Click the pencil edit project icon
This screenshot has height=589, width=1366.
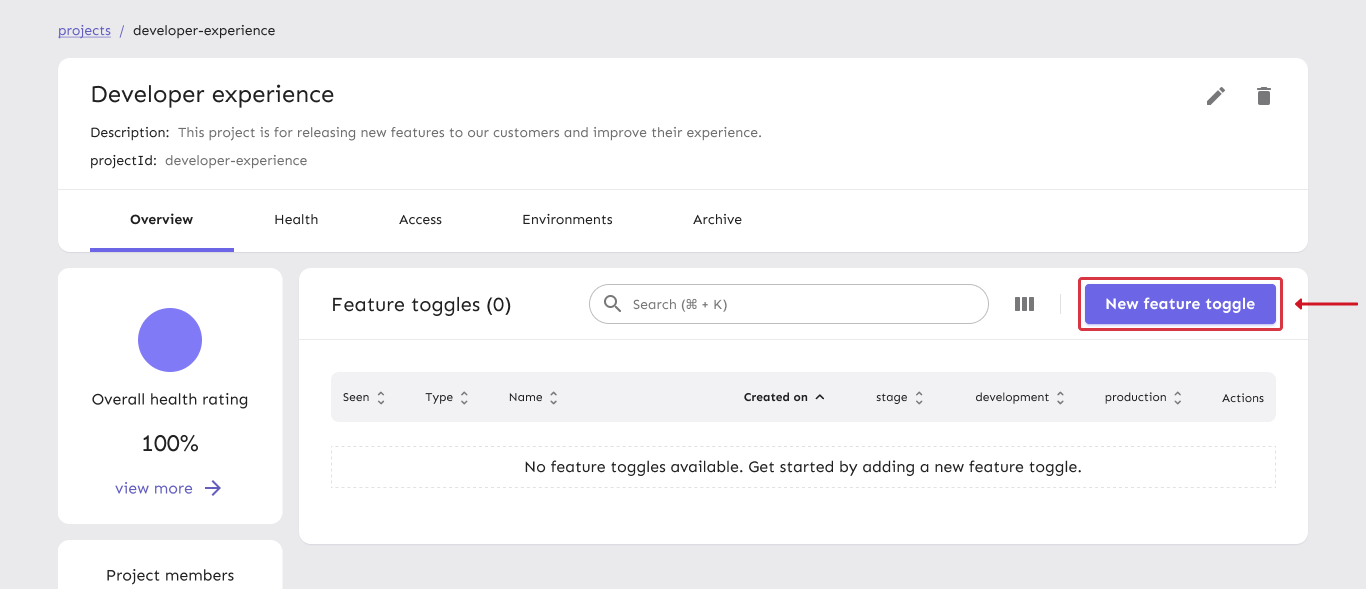1215,96
